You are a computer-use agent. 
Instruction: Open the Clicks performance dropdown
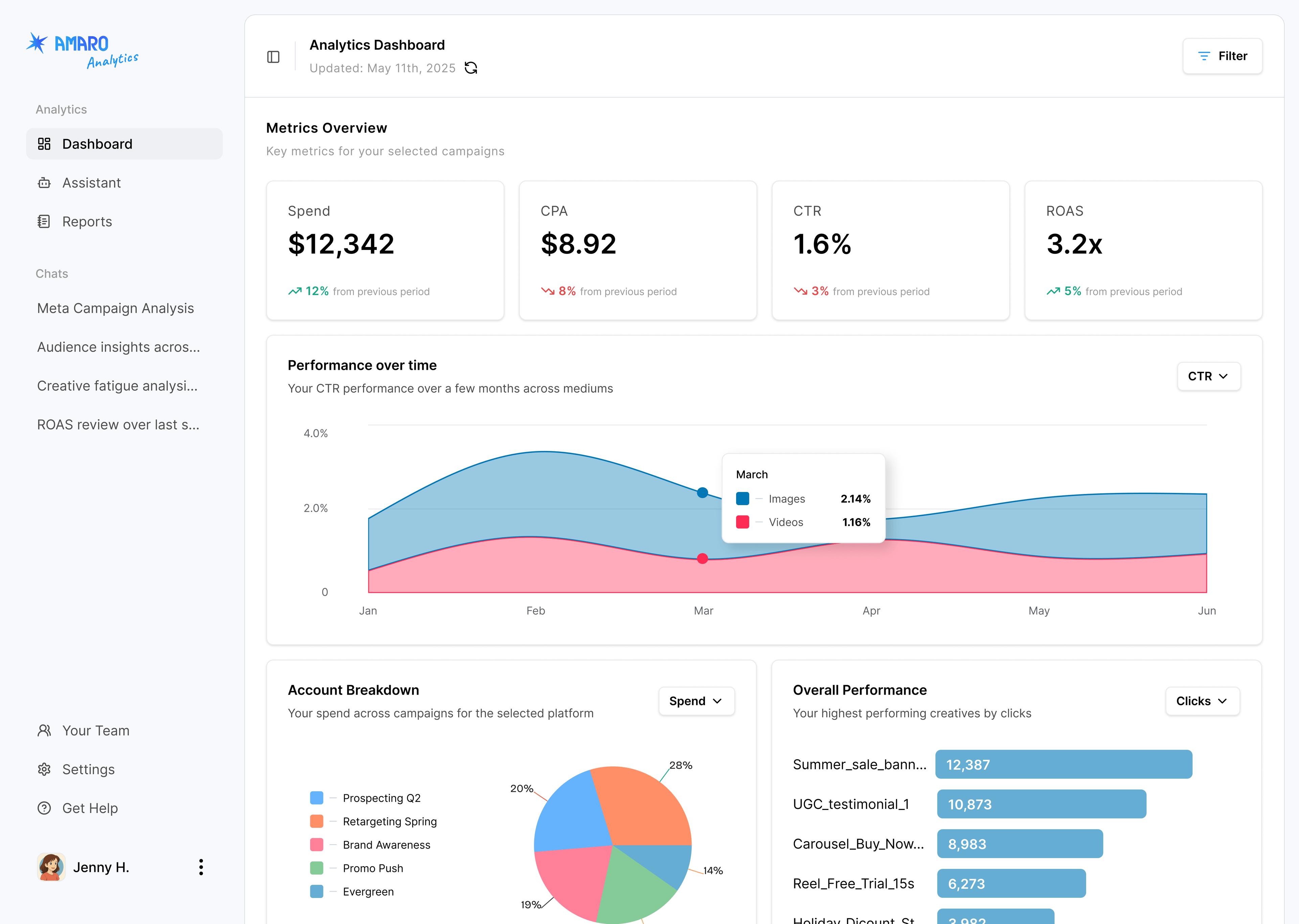pyautogui.click(x=1202, y=701)
